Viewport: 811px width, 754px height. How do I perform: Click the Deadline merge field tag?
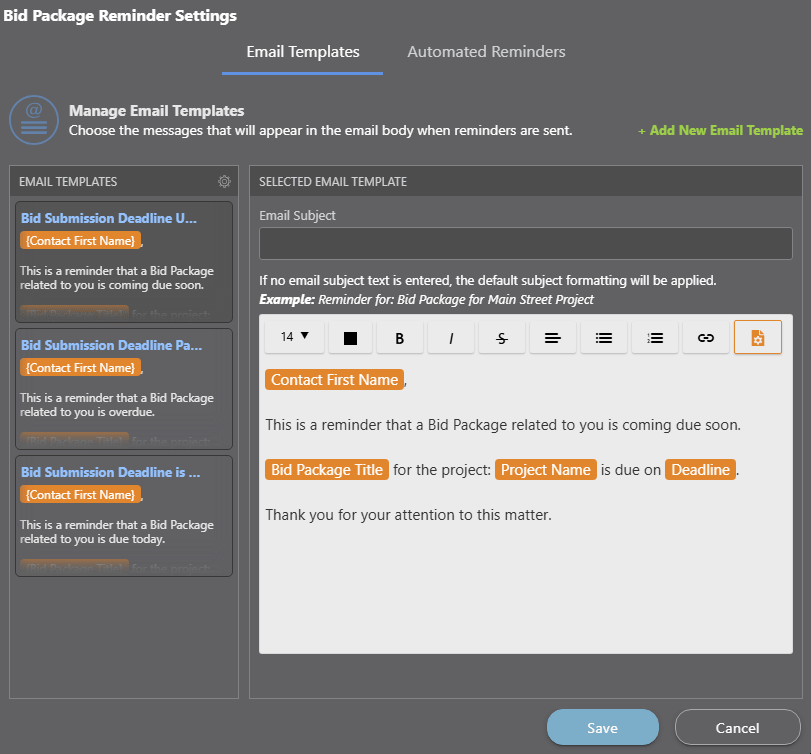pos(700,470)
